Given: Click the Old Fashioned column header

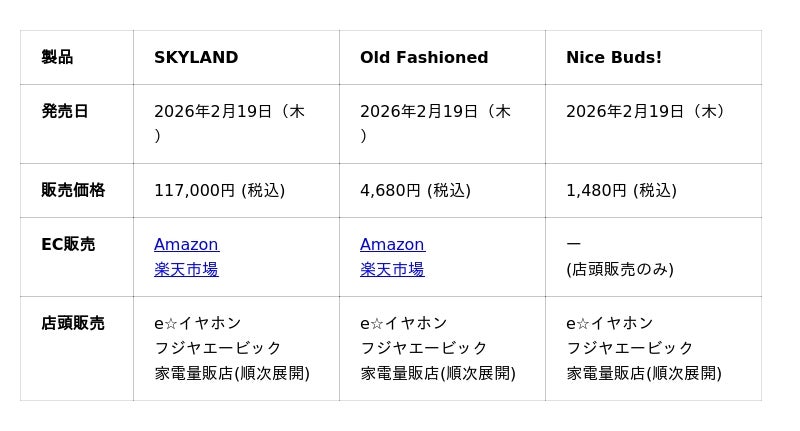Looking at the screenshot, I should 424,58.
